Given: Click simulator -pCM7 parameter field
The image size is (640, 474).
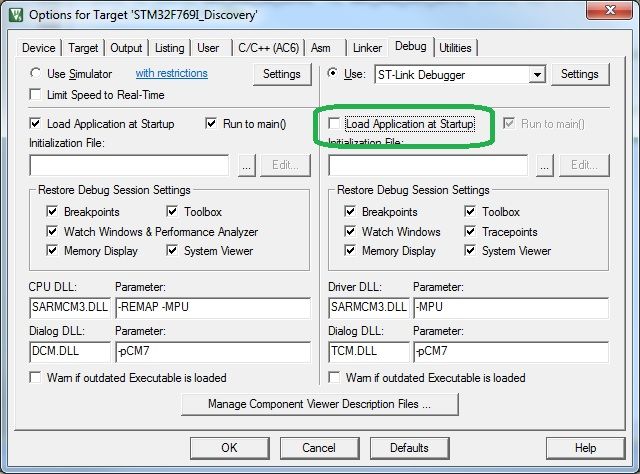Looking at the screenshot, I should [213, 352].
